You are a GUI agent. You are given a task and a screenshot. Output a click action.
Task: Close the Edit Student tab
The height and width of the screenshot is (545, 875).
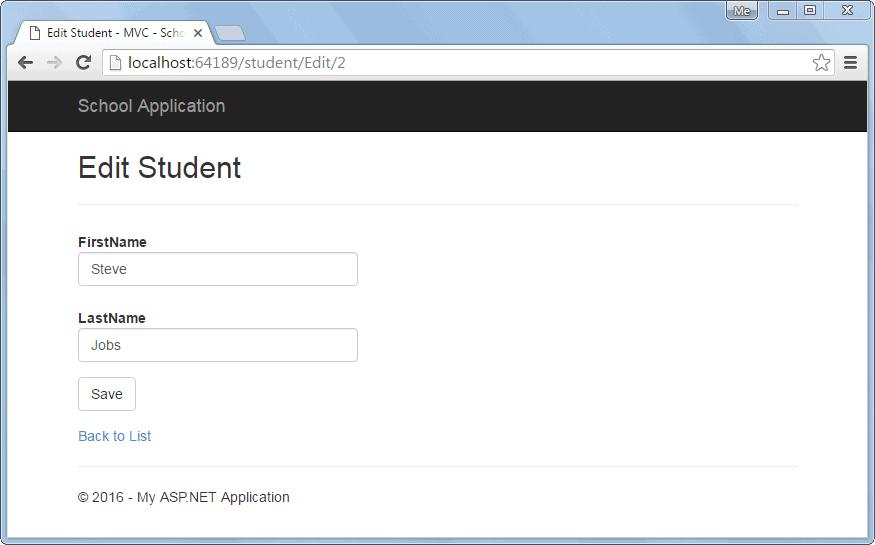pyautogui.click(x=198, y=33)
